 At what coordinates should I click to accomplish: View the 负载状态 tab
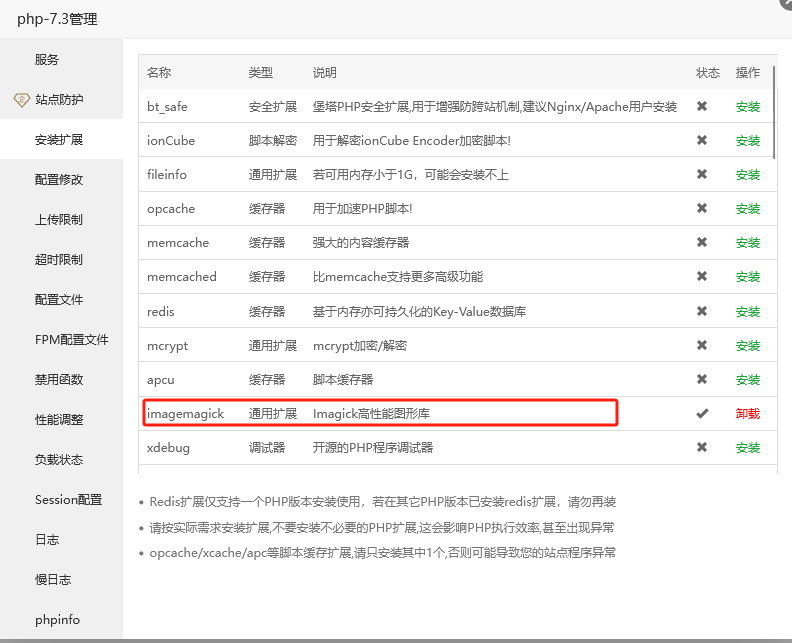(59, 459)
